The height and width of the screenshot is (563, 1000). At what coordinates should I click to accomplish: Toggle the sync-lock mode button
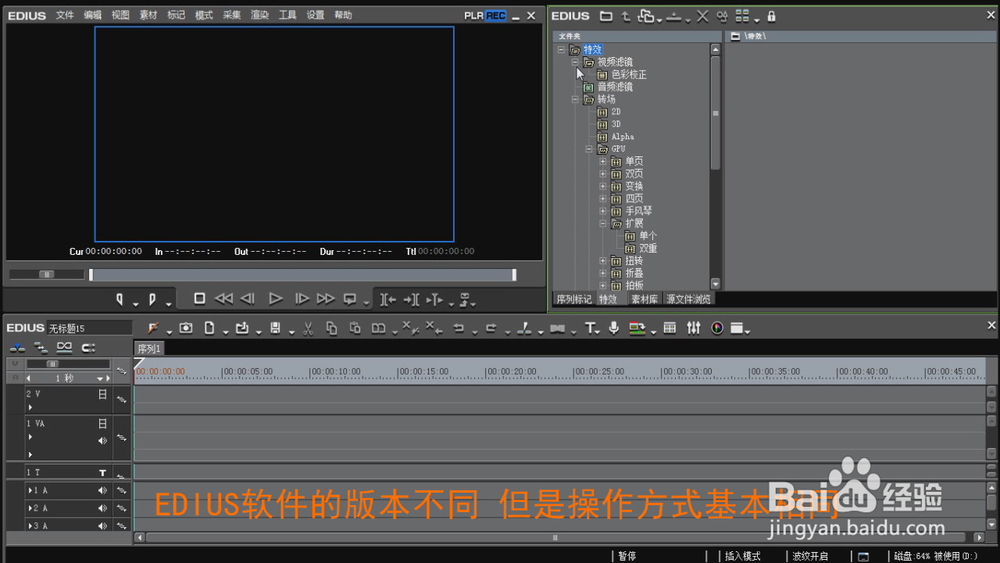click(x=41, y=347)
